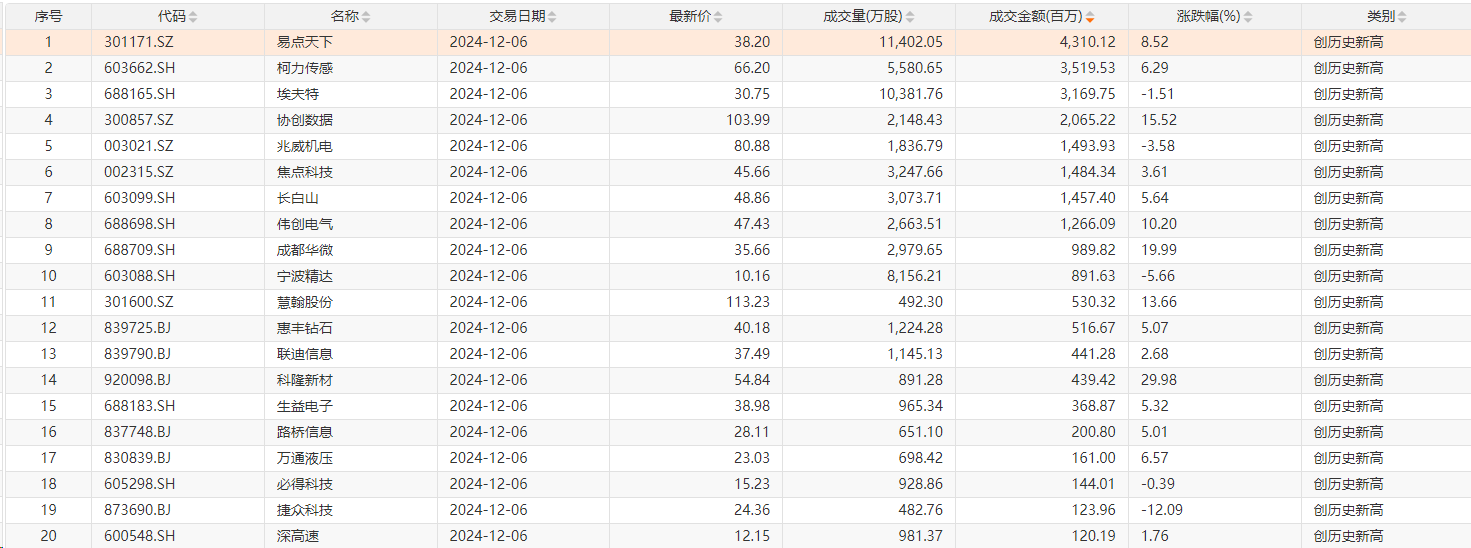
Task: Select turnover amount 120.19
Action: point(1095,536)
